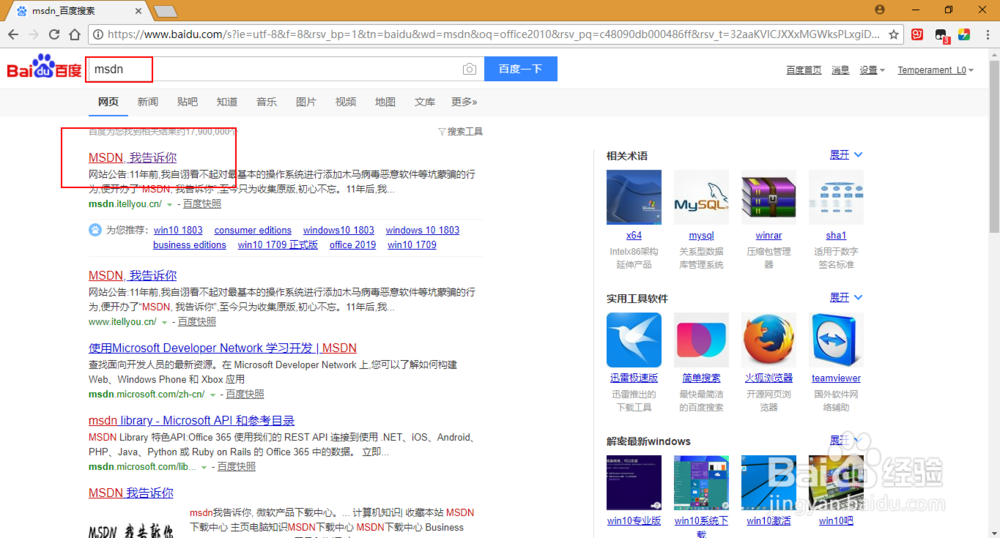Open the win10专业版 thumbnail
This screenshot has width=1000, height=538.
[634, 483]
